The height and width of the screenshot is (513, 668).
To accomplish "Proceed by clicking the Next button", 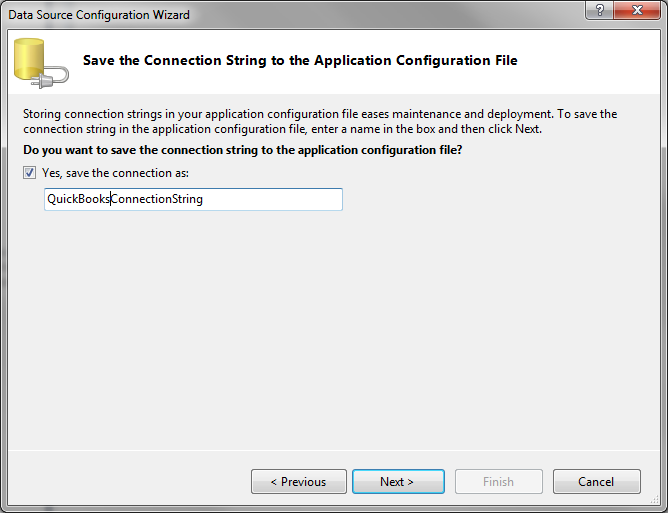I will (397, 482).
